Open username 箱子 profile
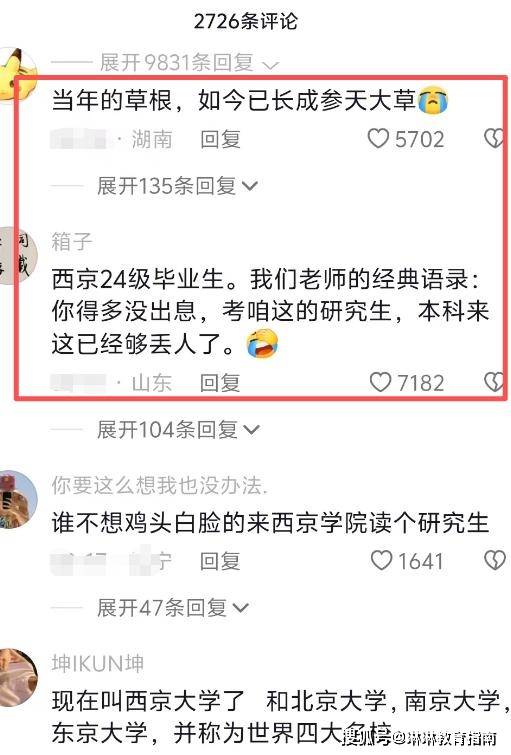The width and height of the screenshot is (511, 755). point(72,241)
